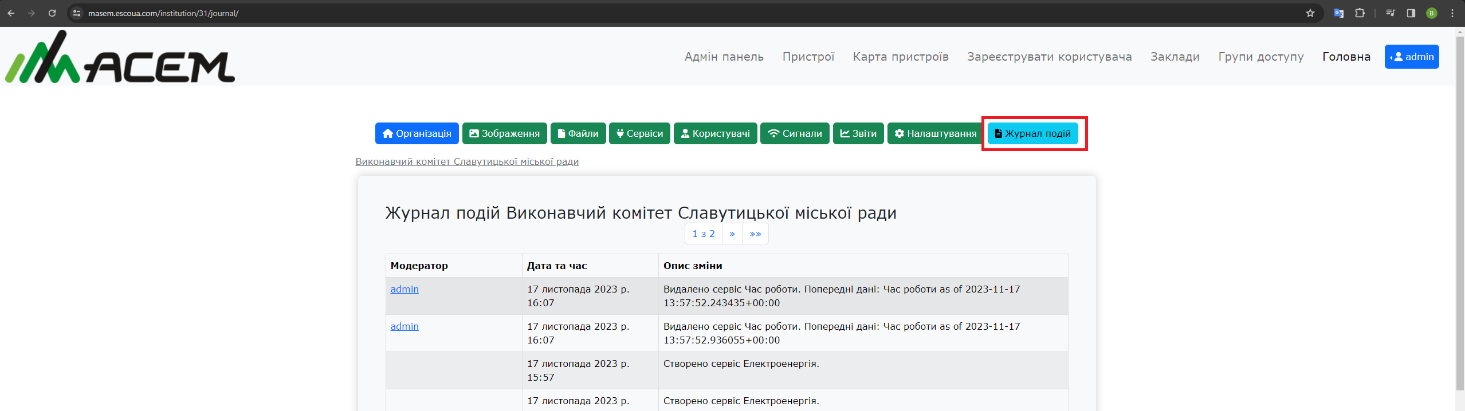The height and width of the screenshot is (411, 1465).
Task: Open the Звіти tab button
Action: click(x=858, y=133)
